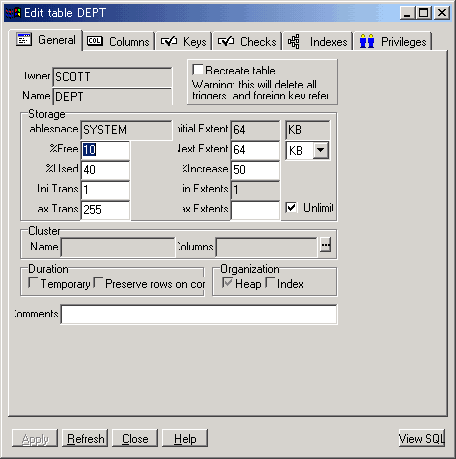Toggle the Index organization checkbox
Screen dimensions: 456x459
click(270, 283)
